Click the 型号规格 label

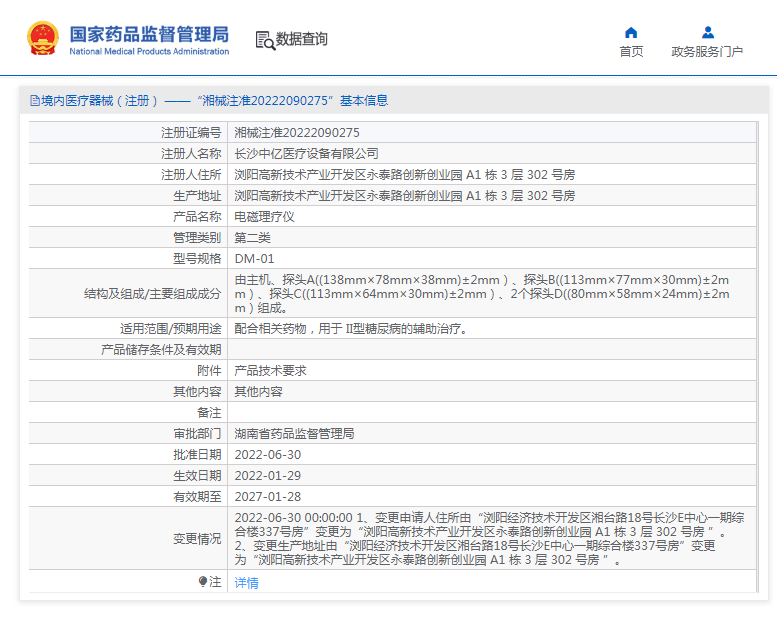[x=197, y=259]
